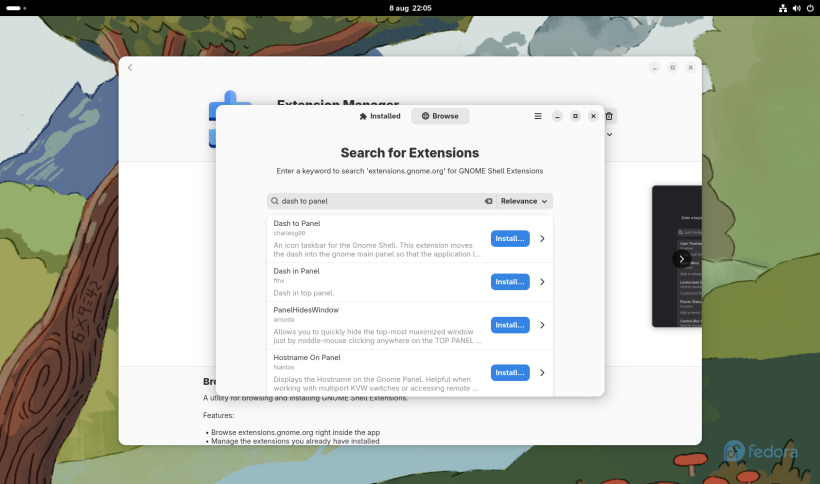Image resolution: width=820 pixels, height=484 pixels.
Task: Click the power icon in top bar
Action: [x=810, y=8]
